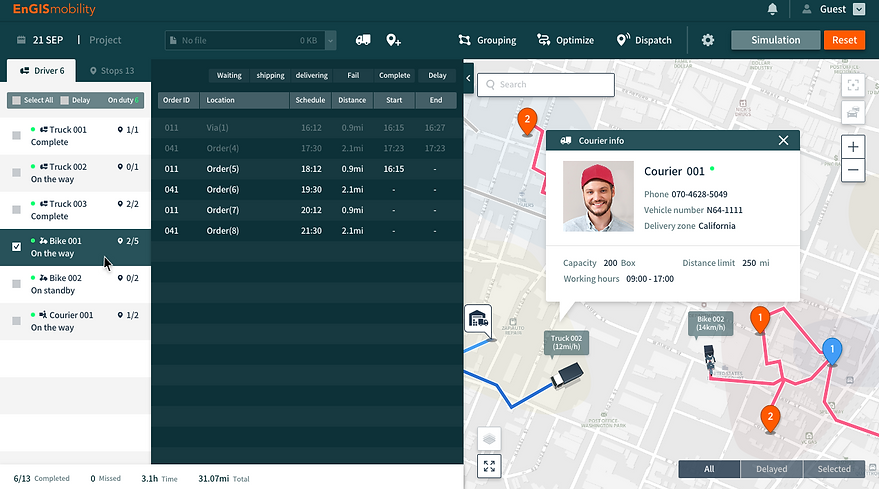This screenshot has width=879, height=489.
Task: Click the Simulation button
Action: click(776, 40)
